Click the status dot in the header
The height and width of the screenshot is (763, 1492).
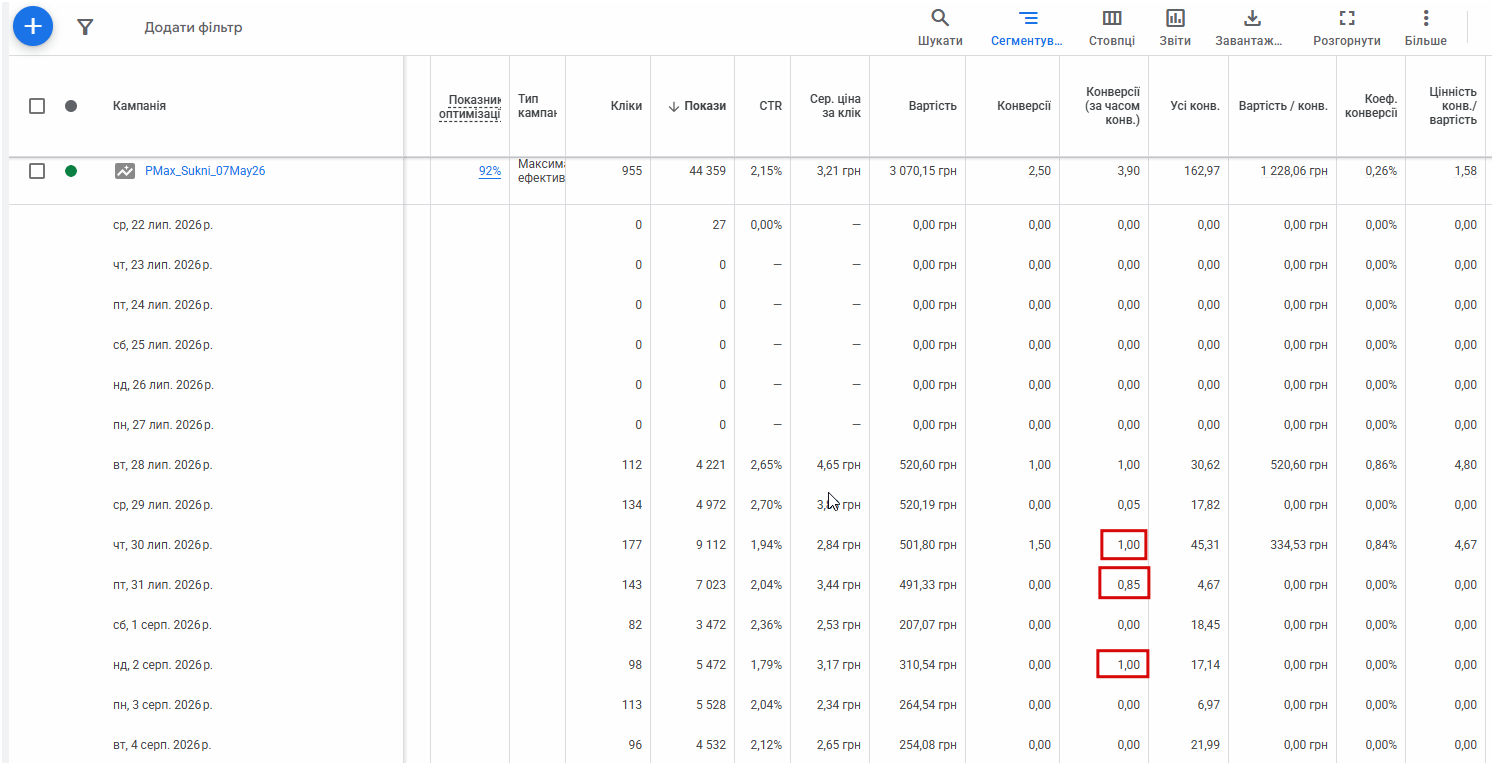click(71, 106)
